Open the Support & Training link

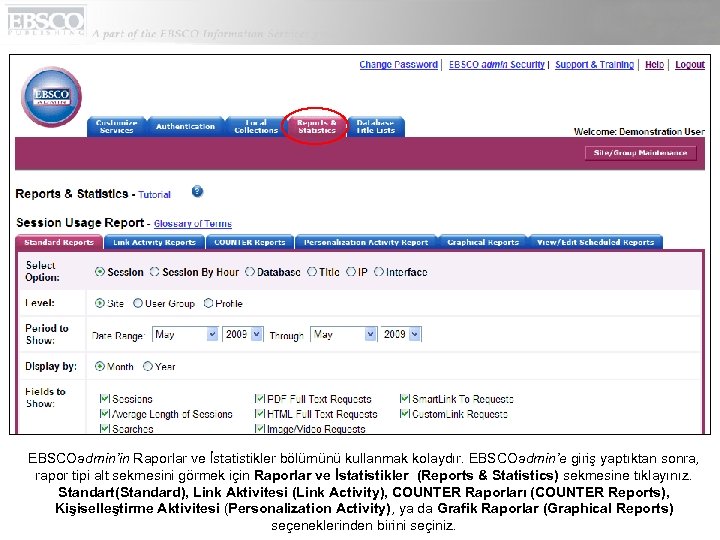[x=594, y=65]
